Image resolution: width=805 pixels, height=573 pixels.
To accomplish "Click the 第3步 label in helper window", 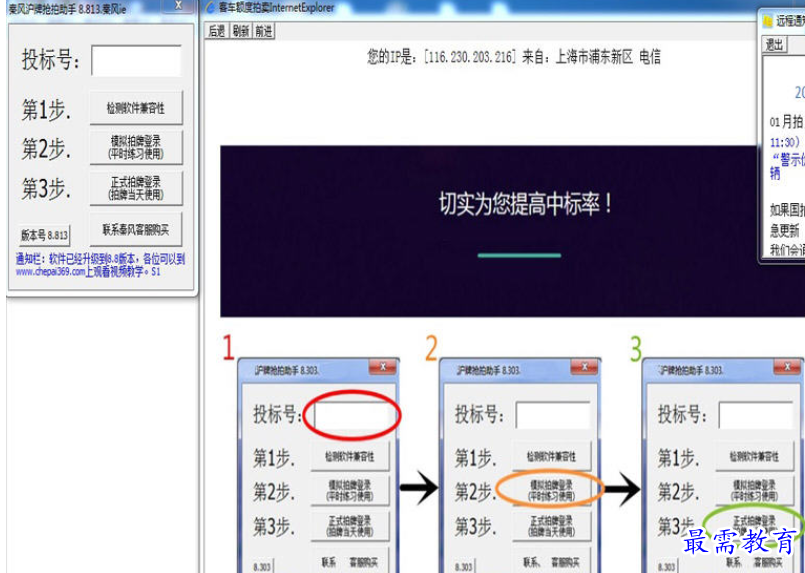I will pos(46,188).
